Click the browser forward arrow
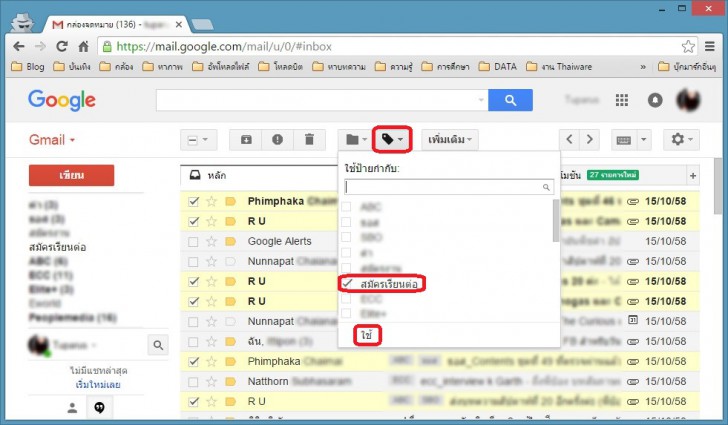Viewport: 728px width, 425px height. (40, 46)
